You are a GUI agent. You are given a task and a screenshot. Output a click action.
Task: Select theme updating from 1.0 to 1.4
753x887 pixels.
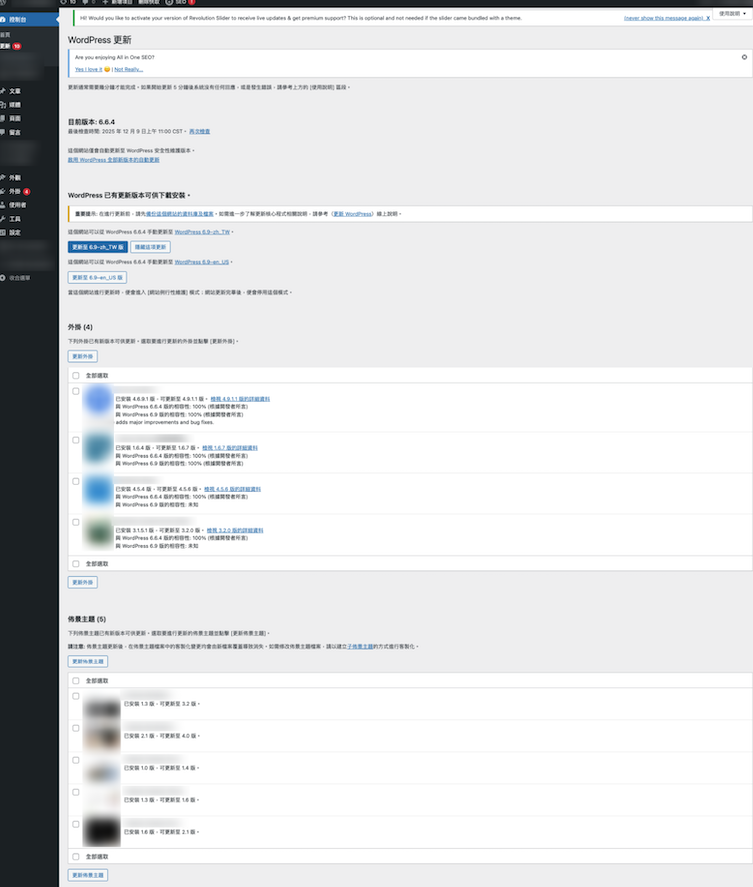pyautogui.click(x=76, y=760)
